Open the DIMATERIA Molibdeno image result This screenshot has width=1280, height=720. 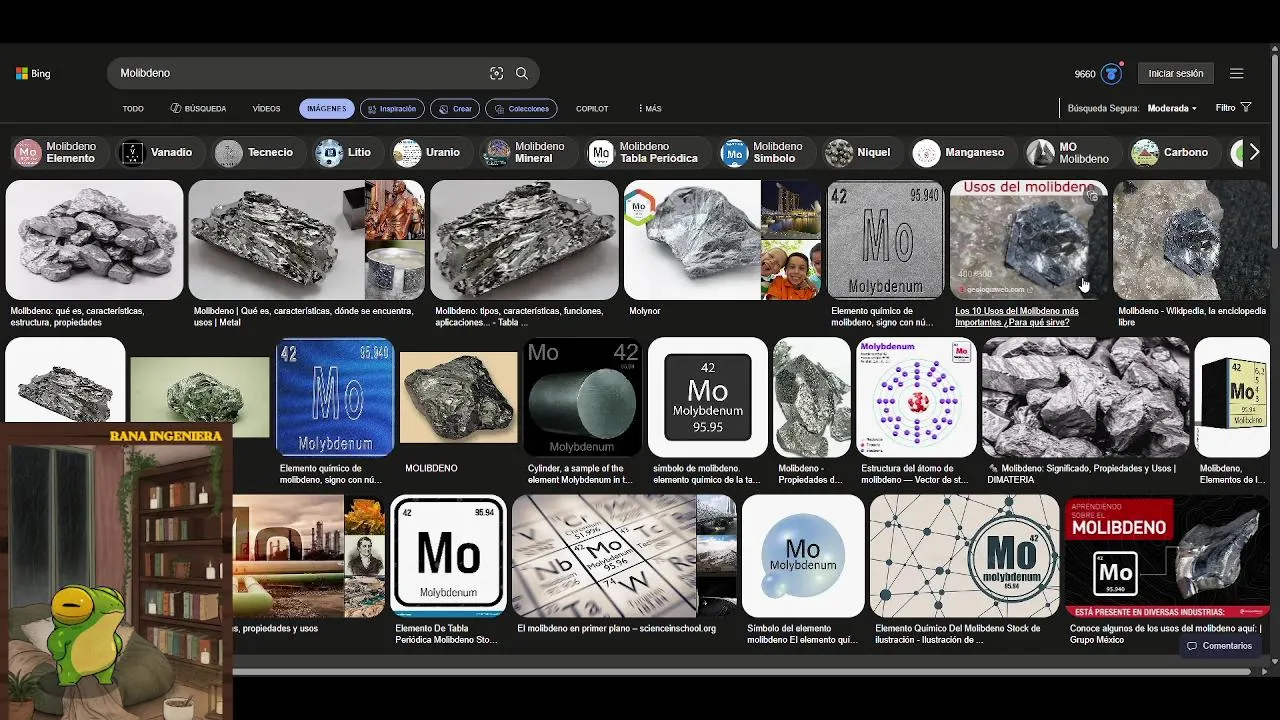tap(1086, 397)
